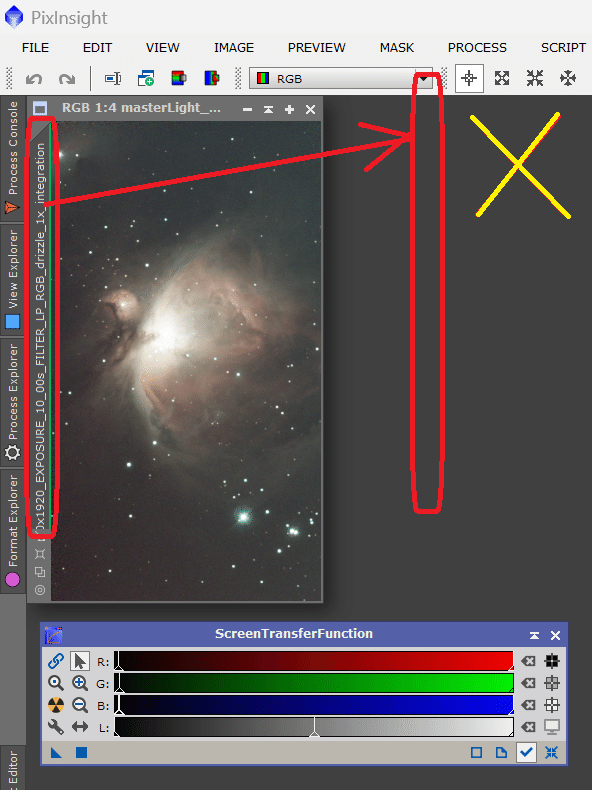Click inside the red R channel bar

click(x=314, y=661)
